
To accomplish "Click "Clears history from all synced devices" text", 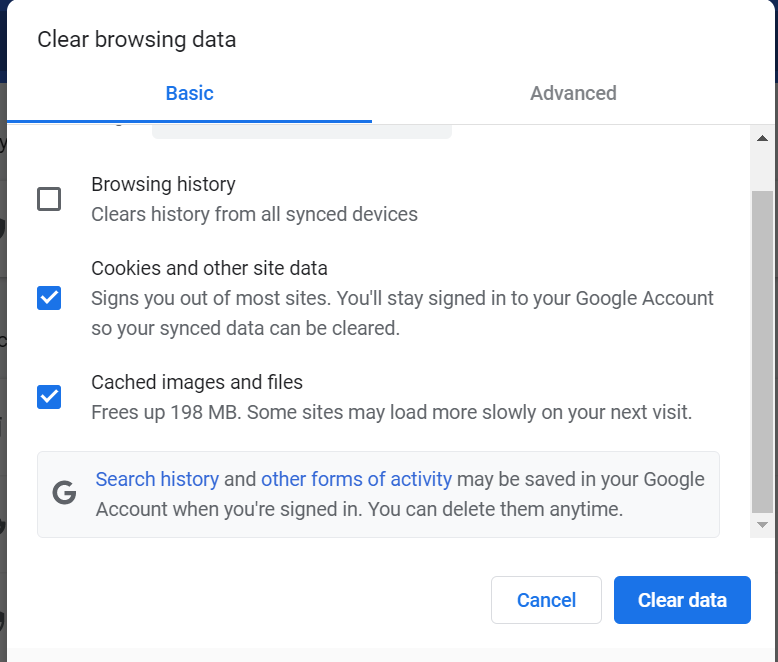I will pyautogui.click(x=254, y=214).
